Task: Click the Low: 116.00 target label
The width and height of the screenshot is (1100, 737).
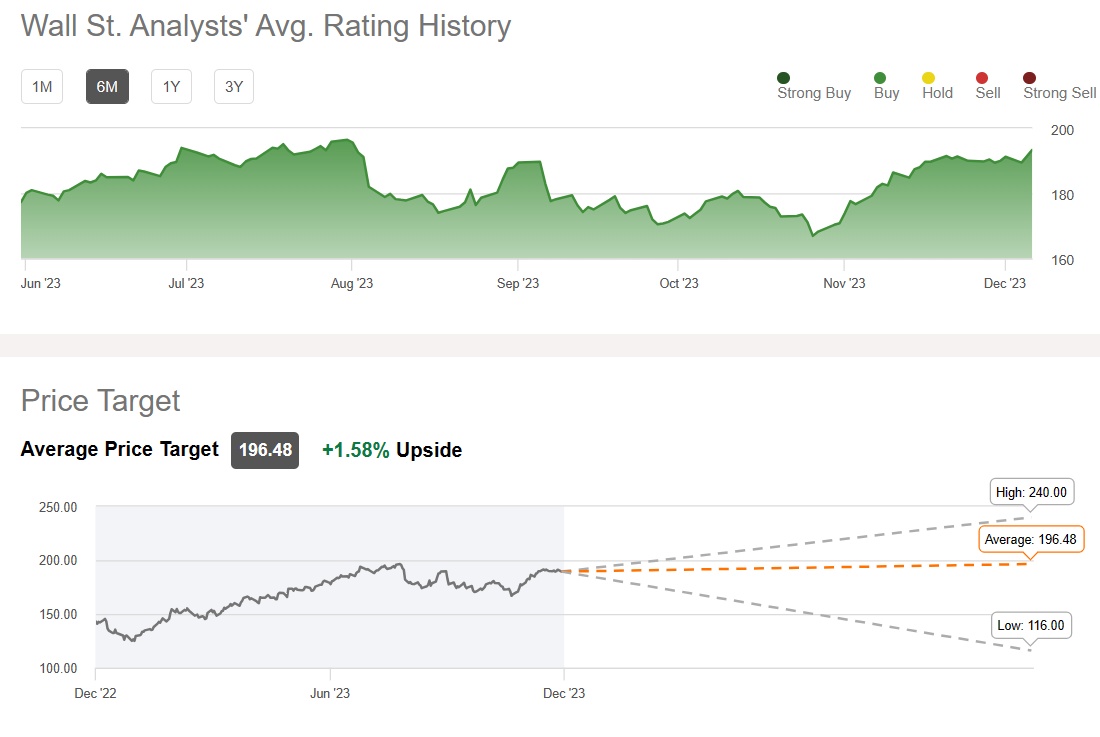Action: coord(1033,626)
